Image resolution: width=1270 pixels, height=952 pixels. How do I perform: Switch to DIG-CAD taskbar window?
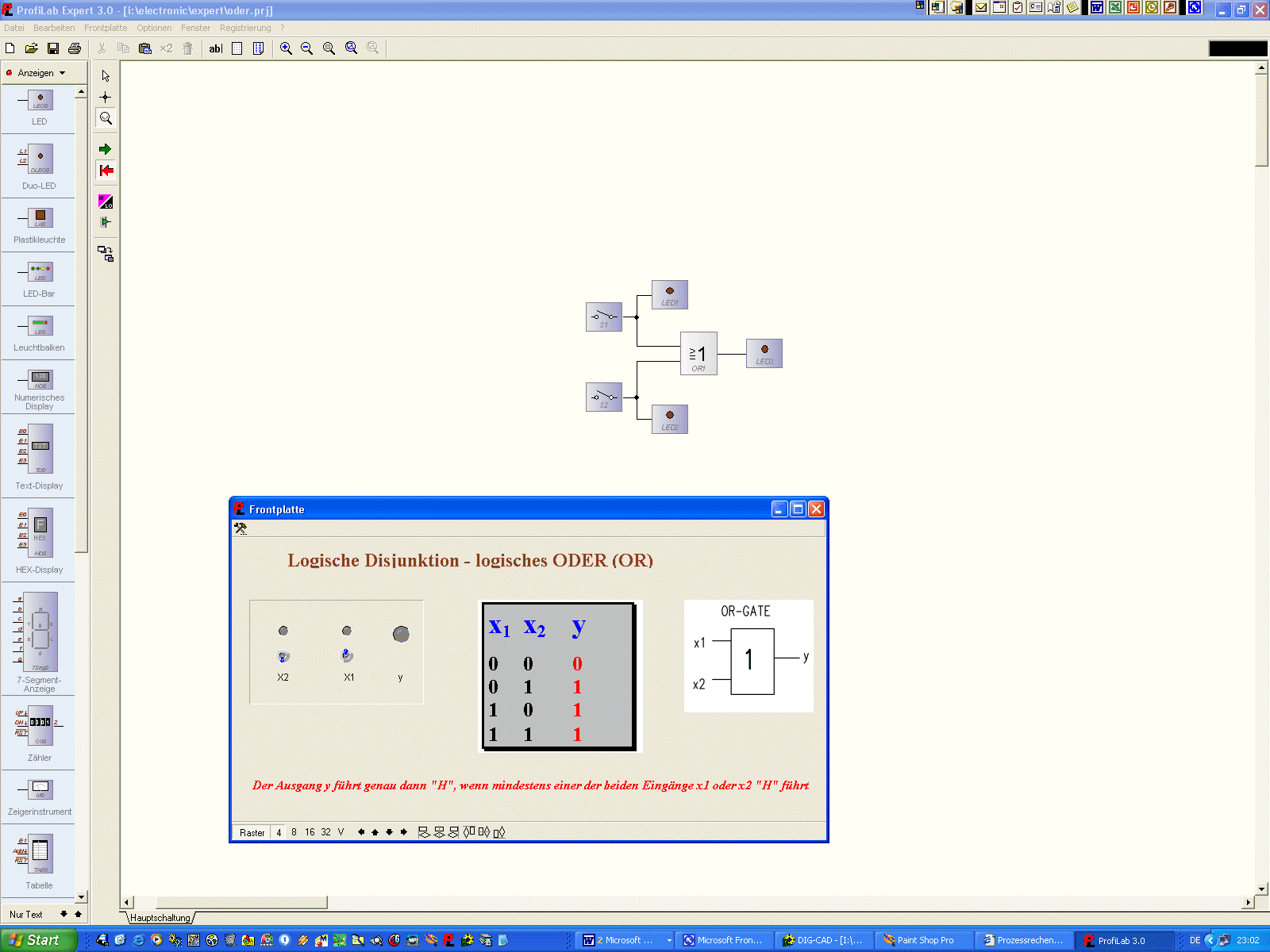tap(824, 940)
